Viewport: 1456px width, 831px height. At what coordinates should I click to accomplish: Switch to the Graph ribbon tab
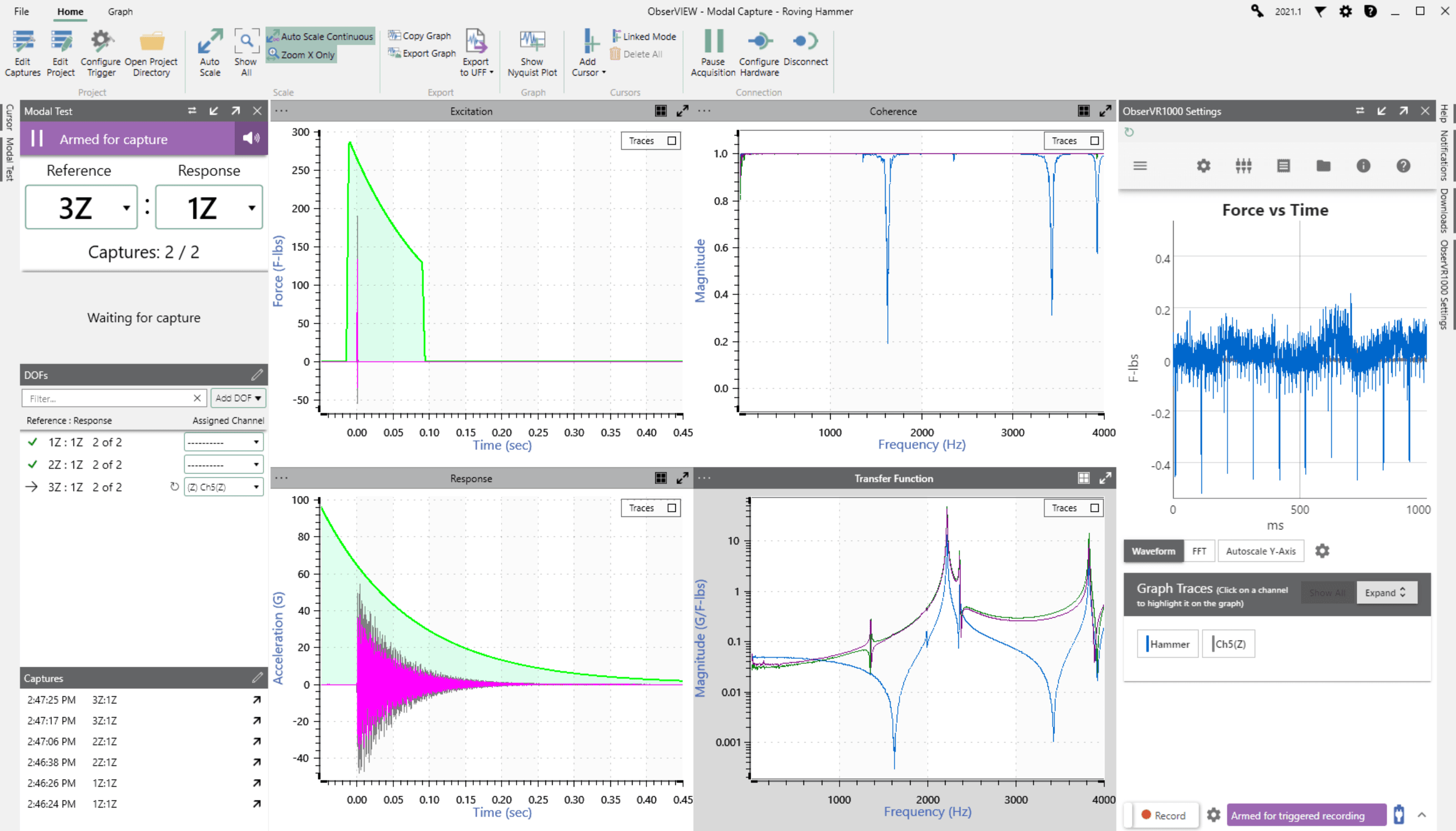[x=120, y=12]
